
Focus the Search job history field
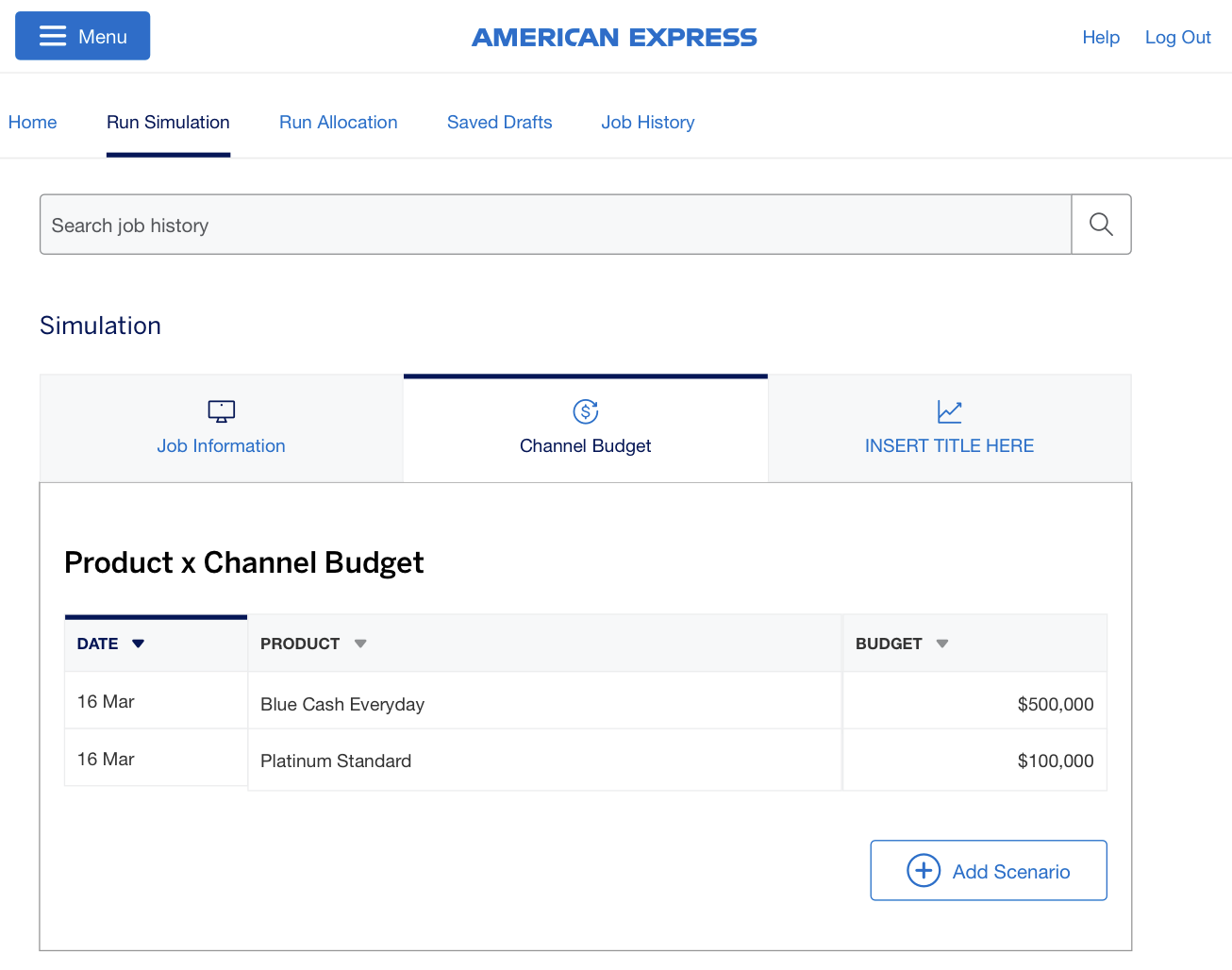point(556,225)
